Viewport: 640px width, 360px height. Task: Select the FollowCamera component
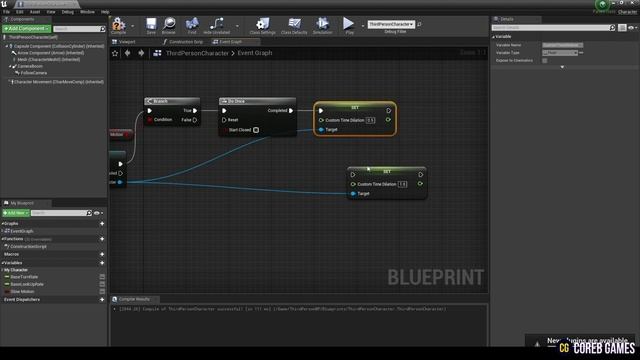[34, 73]
